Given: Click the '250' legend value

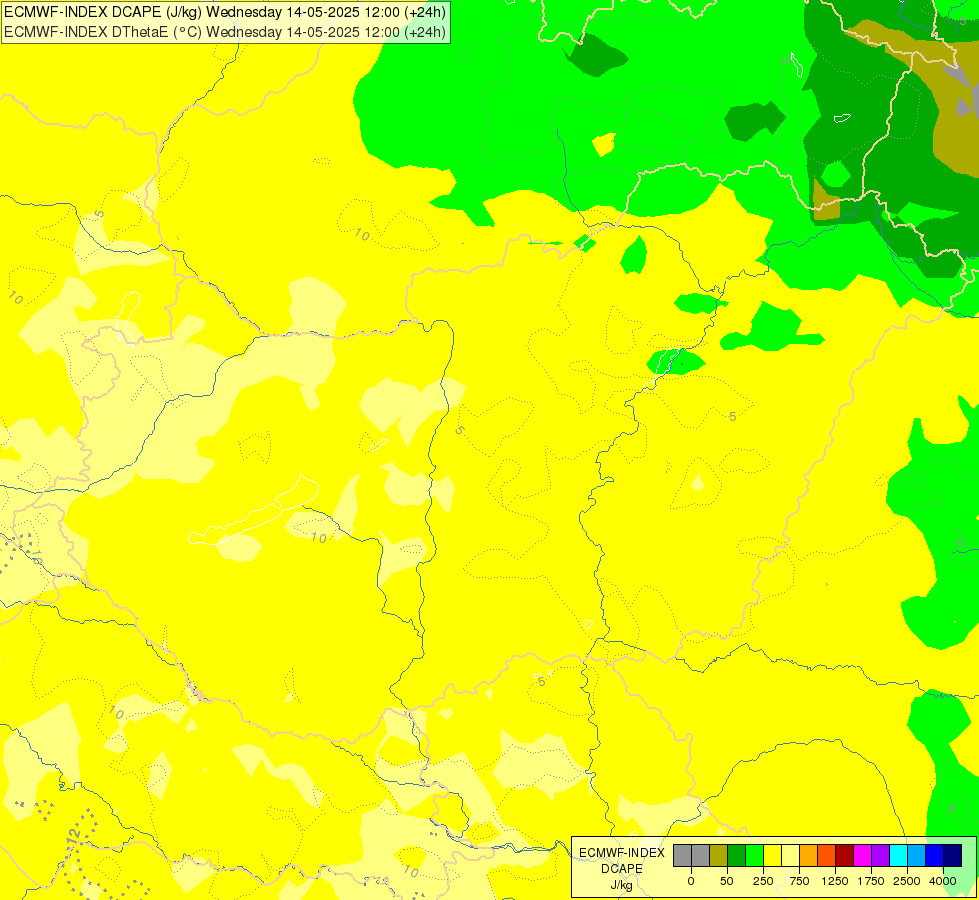Looking at the screenshot, I should (x=763, y=881).
